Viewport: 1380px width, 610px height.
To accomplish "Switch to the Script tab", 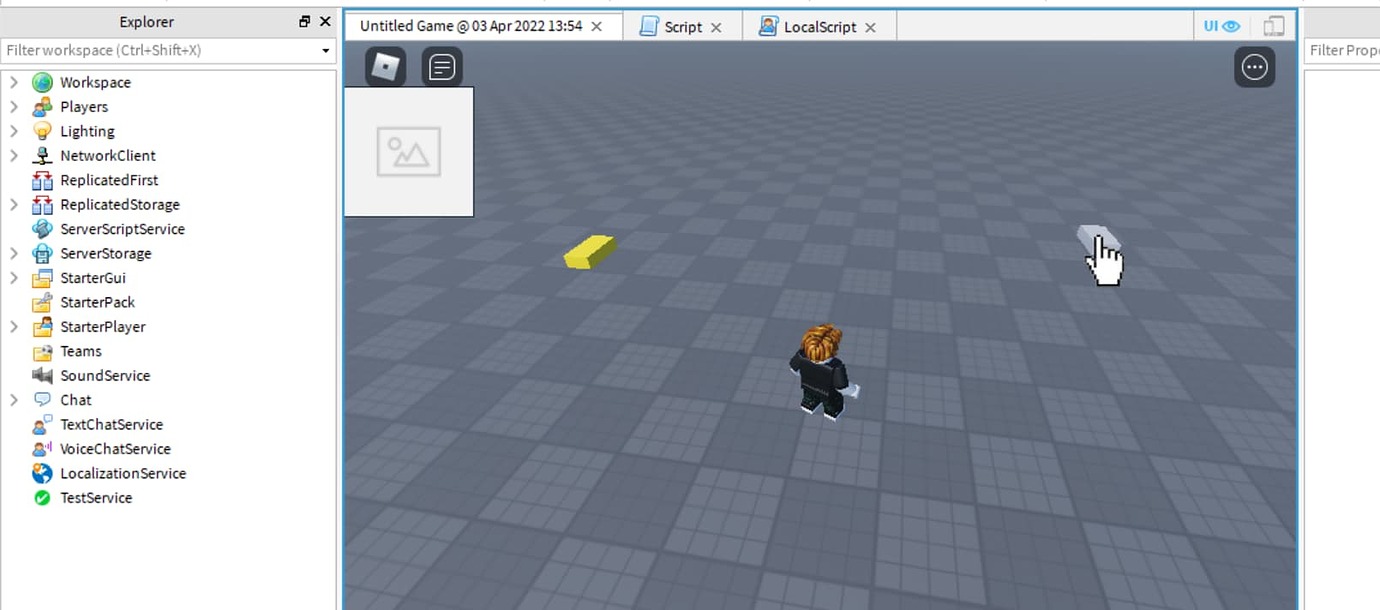I will pyautogui.click(x=681, y=26).
